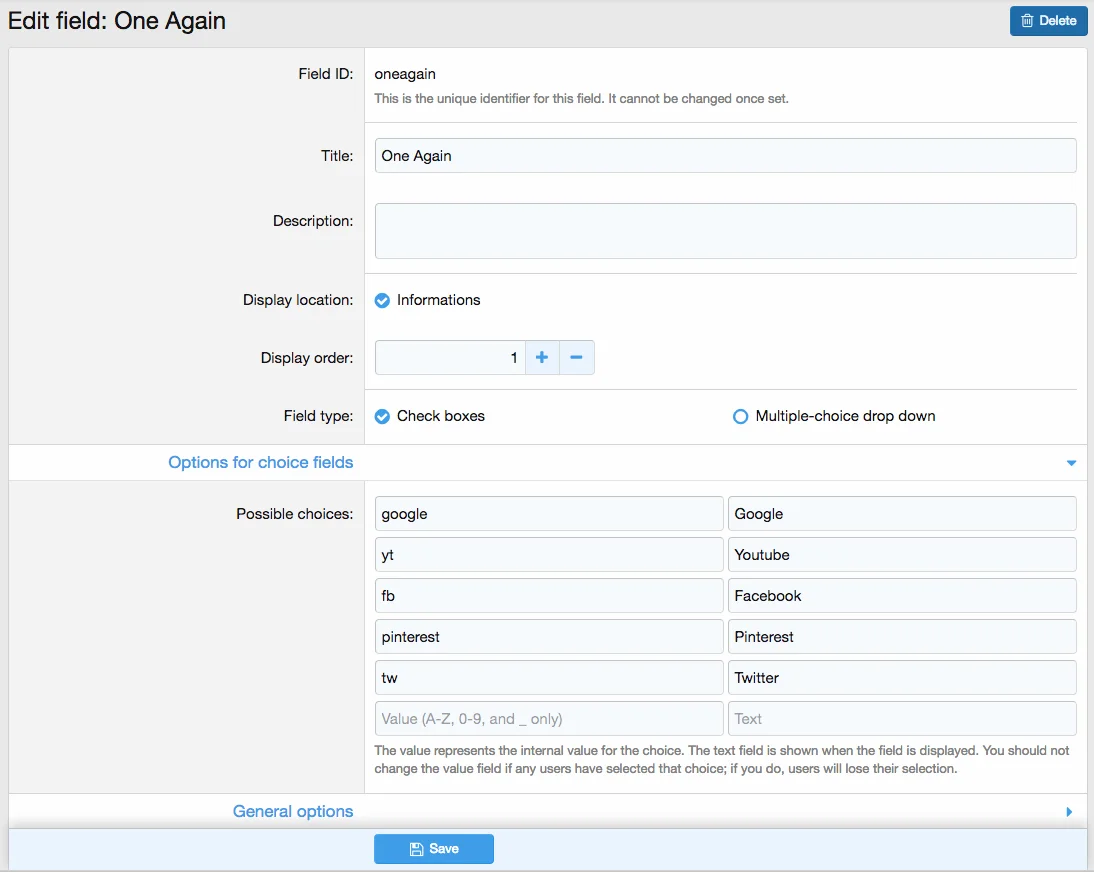Decrease display order with minus icon
The image size is (1094, 872).
(x=576, y=358)
